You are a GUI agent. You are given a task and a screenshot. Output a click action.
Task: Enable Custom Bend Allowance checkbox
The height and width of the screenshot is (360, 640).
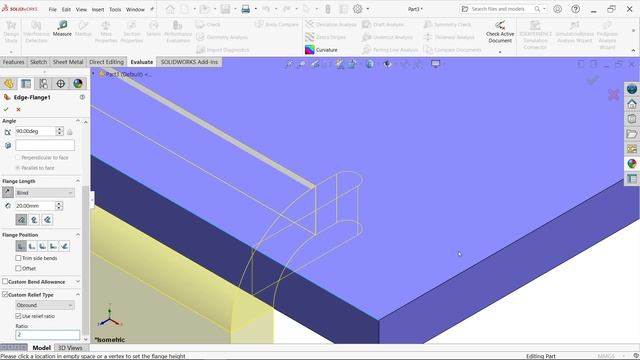[x=5, y=282]
